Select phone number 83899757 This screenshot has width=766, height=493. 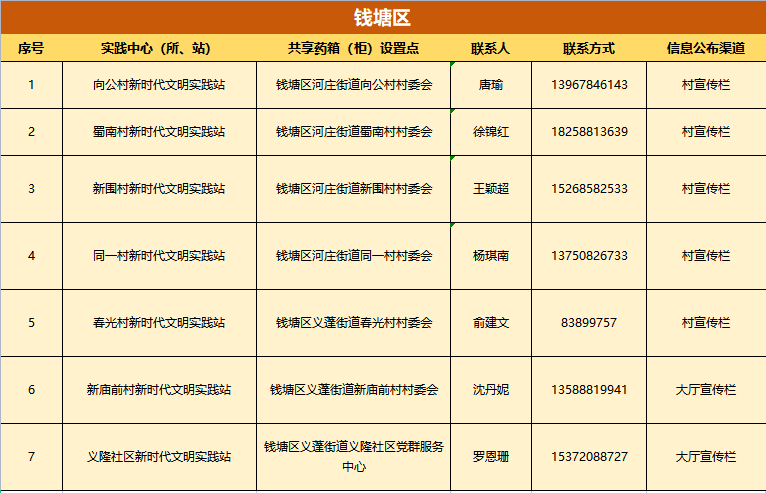589,323
